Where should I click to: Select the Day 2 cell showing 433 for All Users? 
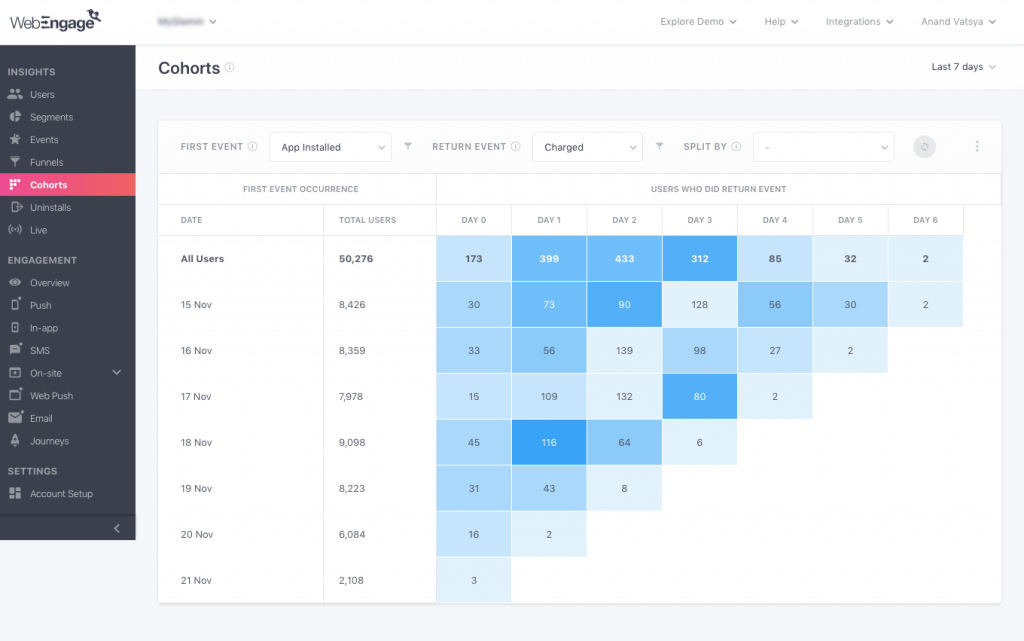point(624,258)
